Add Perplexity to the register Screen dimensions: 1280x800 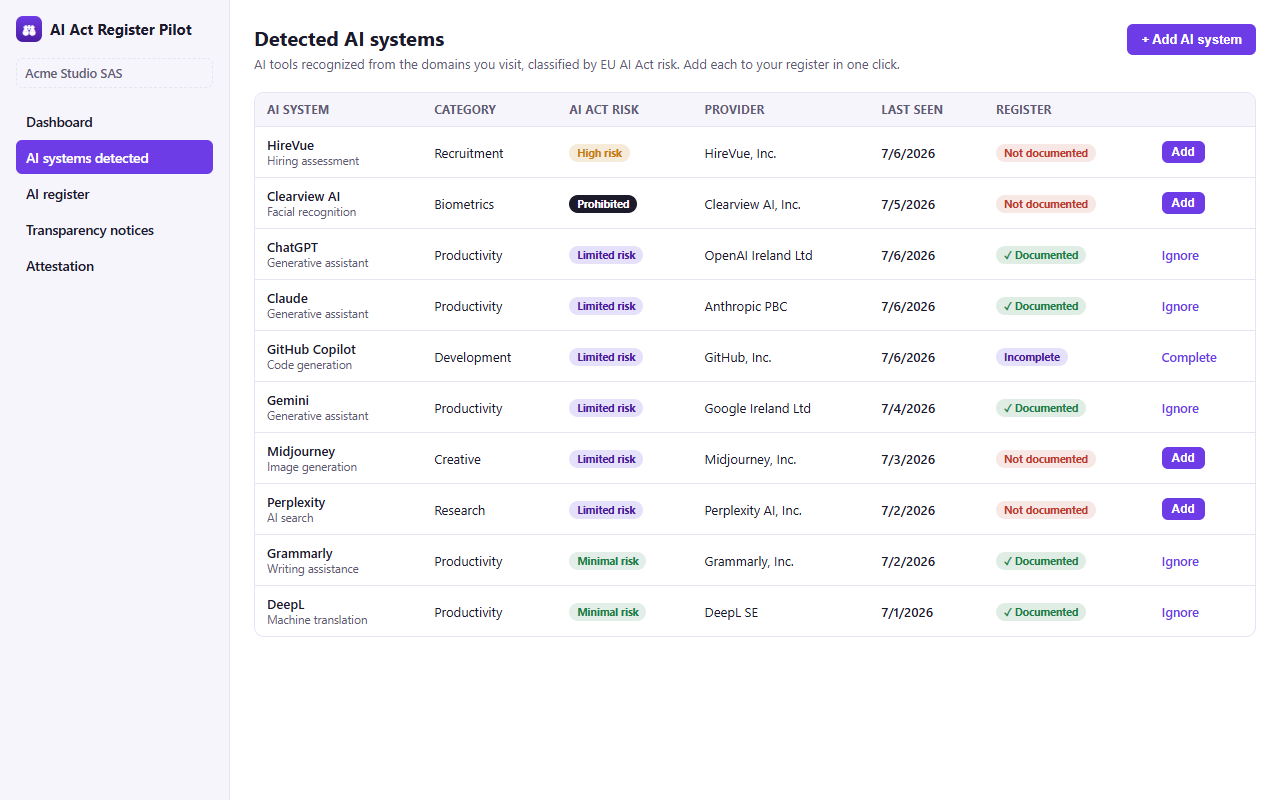click(1183, 509)
